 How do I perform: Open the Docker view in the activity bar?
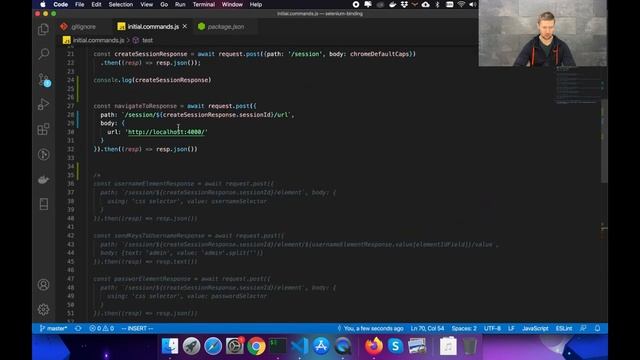coord(43,179)
